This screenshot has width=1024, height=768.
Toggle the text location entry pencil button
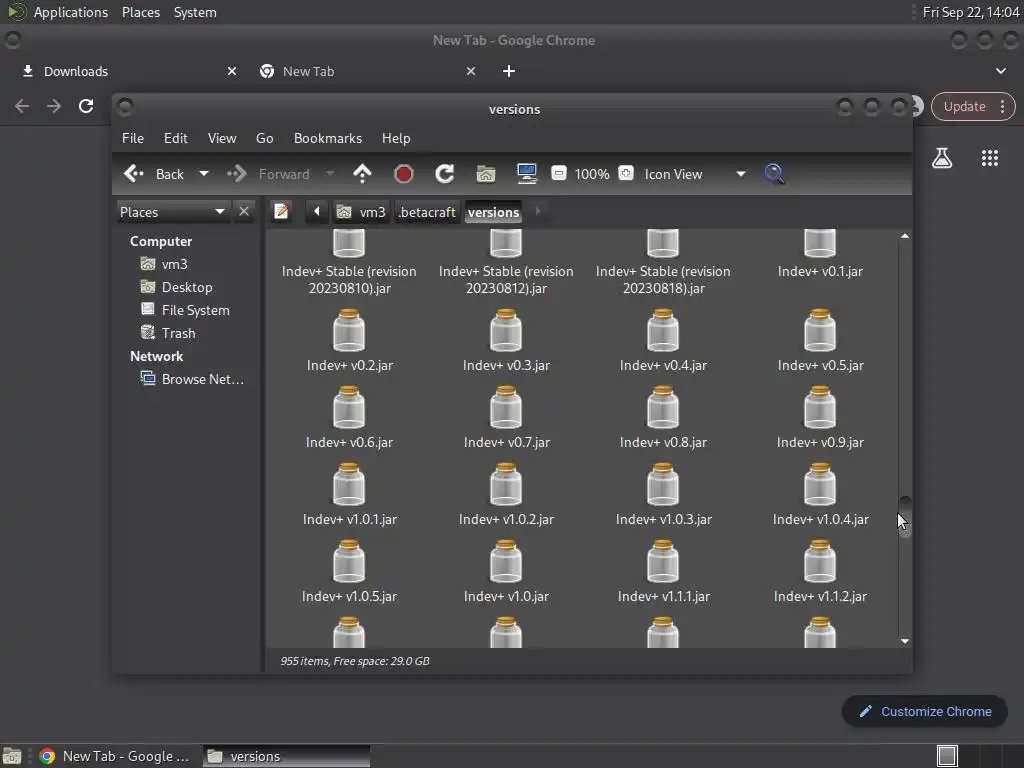tap(282, 211)
